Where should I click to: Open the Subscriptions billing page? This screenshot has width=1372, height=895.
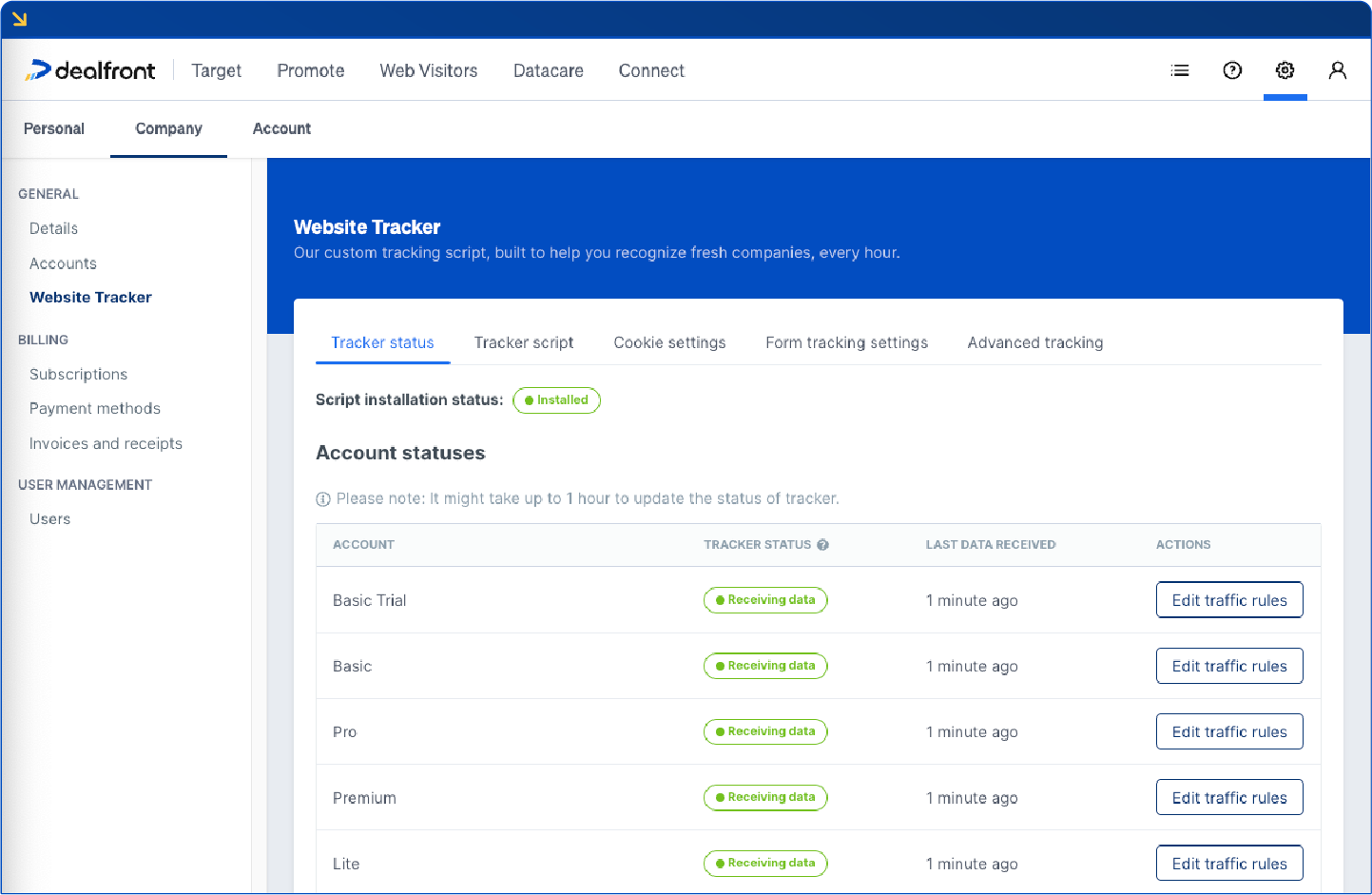click(78, 374)
